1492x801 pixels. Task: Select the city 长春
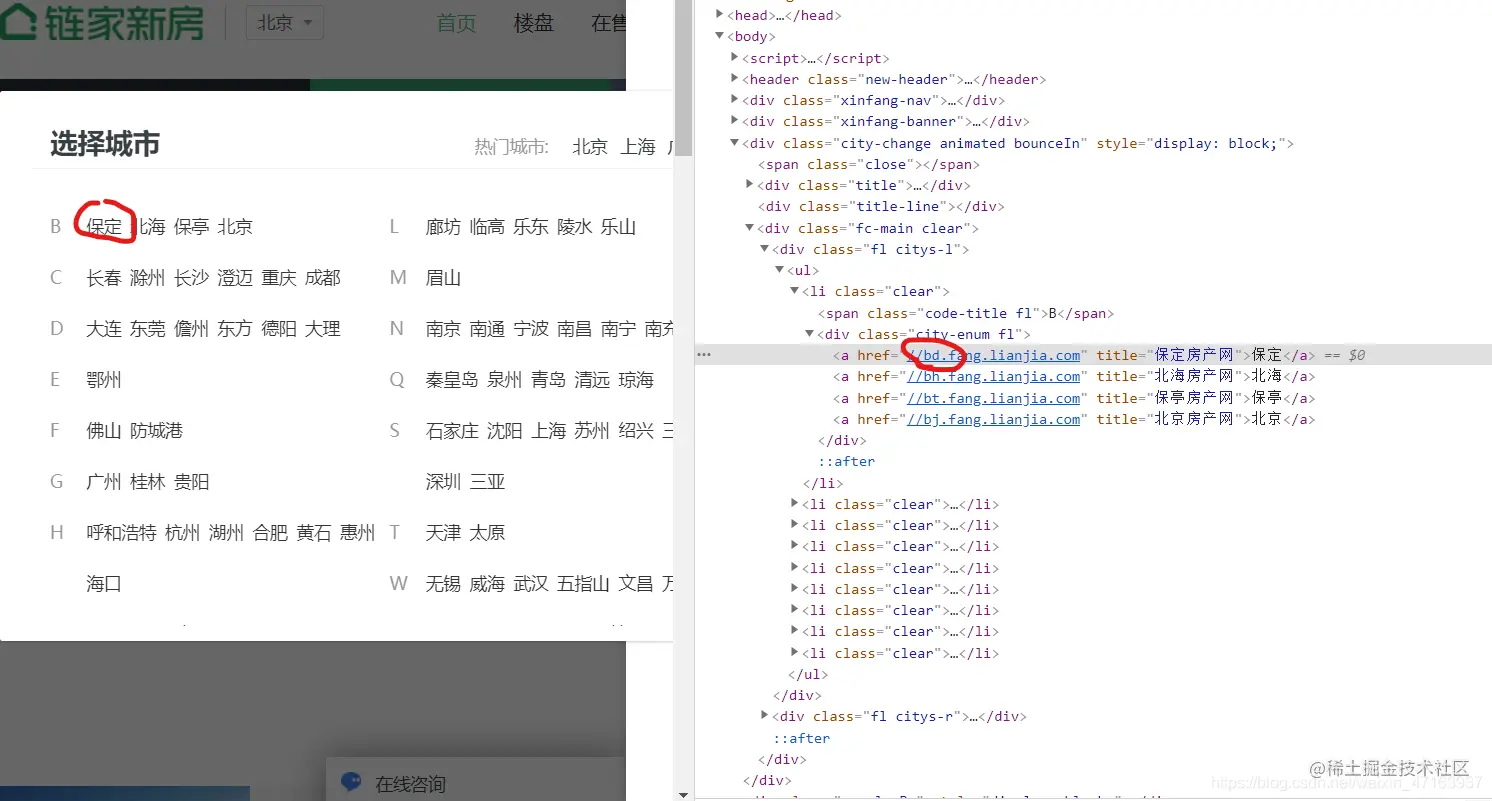tap(104, 278)
